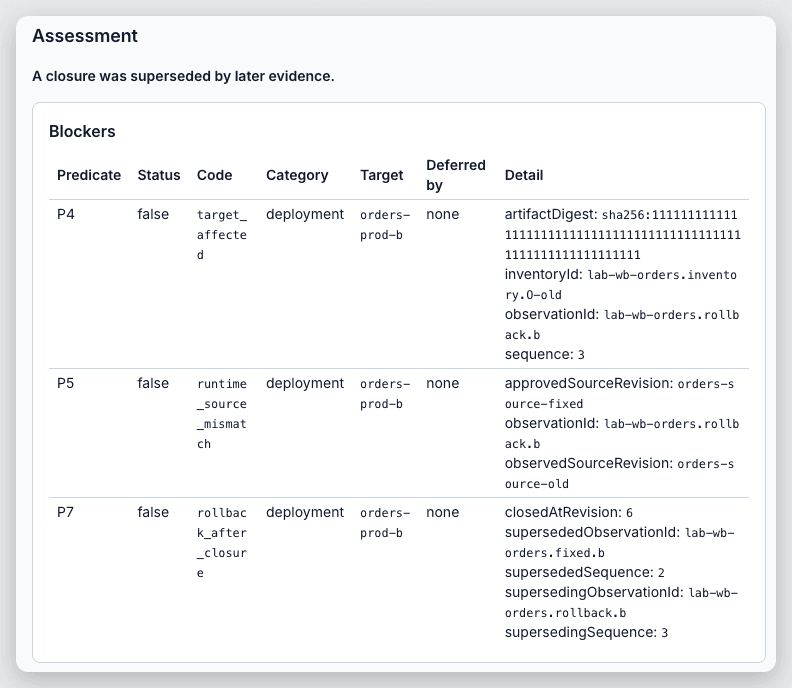The width and height of the screenshot is (792, 688).
Task: Click the orders-prod-b target in row P4
Action: [x=385, y=224]
